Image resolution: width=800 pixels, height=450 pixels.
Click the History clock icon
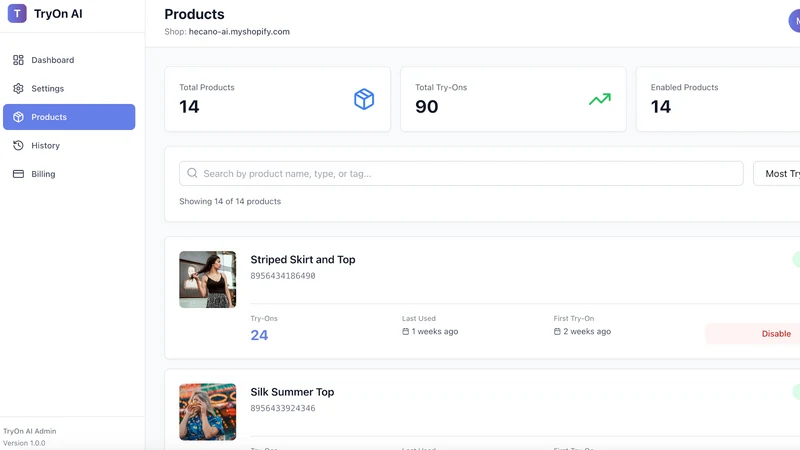click(18, 145)
